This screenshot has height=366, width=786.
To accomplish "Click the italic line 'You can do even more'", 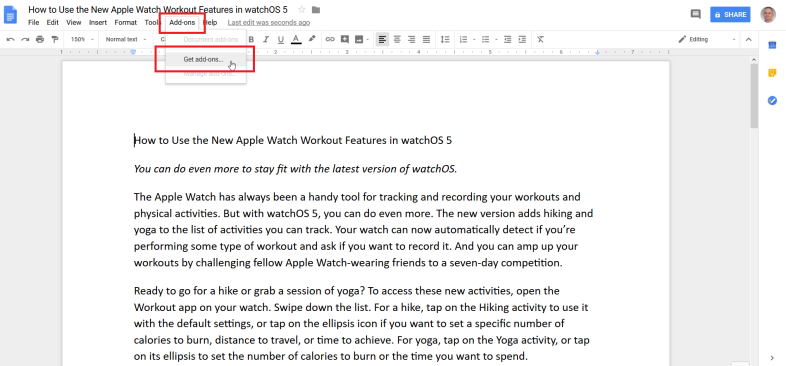I will pyautogui.click(x=295, y=169).
